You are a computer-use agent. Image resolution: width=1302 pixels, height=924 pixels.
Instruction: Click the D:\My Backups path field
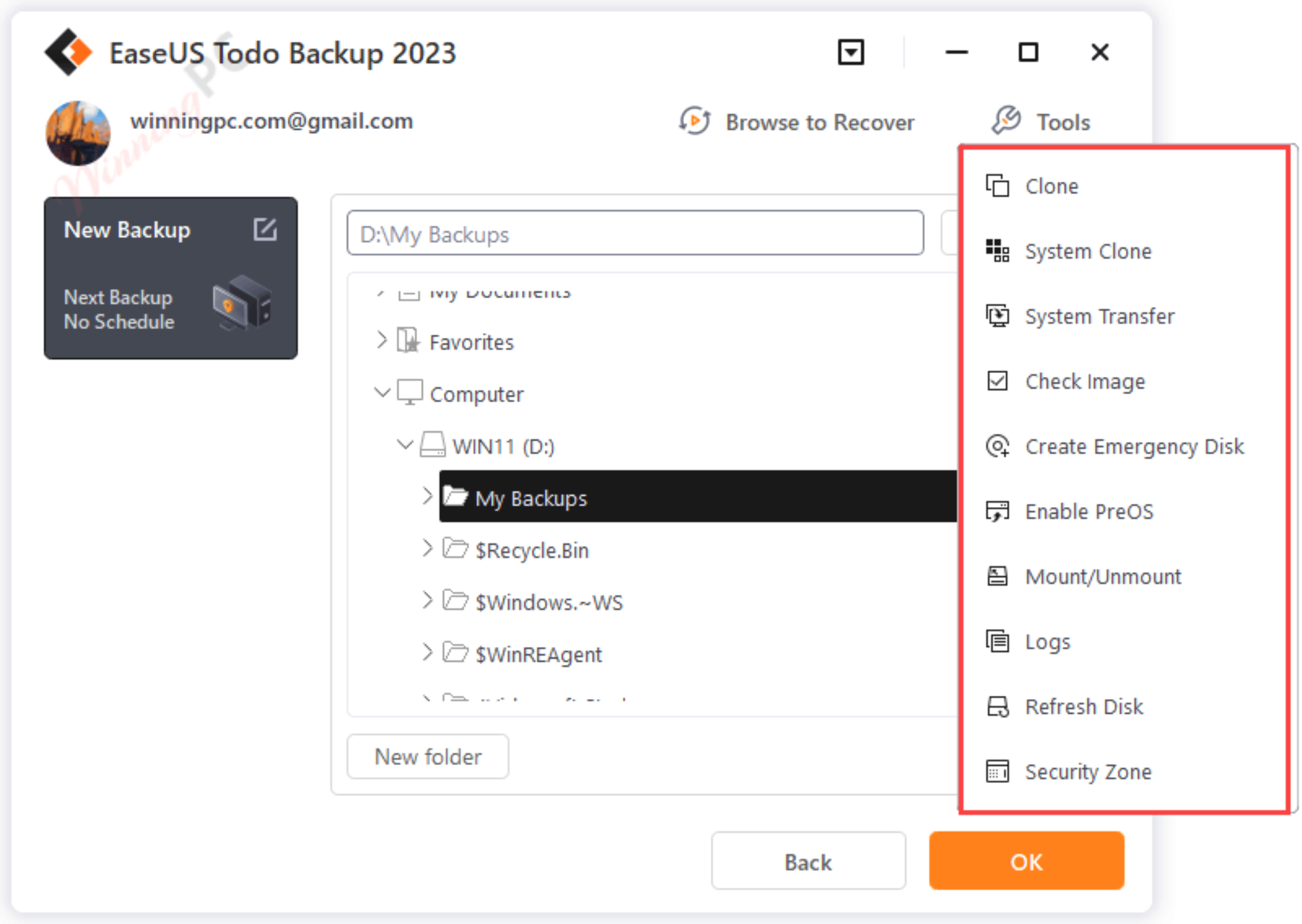(635, 233)
